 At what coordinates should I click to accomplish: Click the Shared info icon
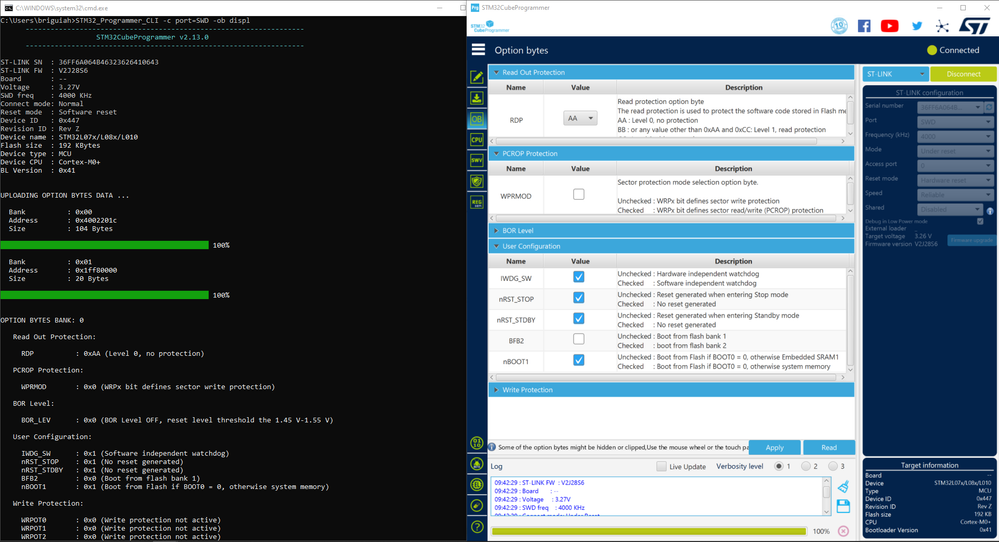(x=989, y=211)
